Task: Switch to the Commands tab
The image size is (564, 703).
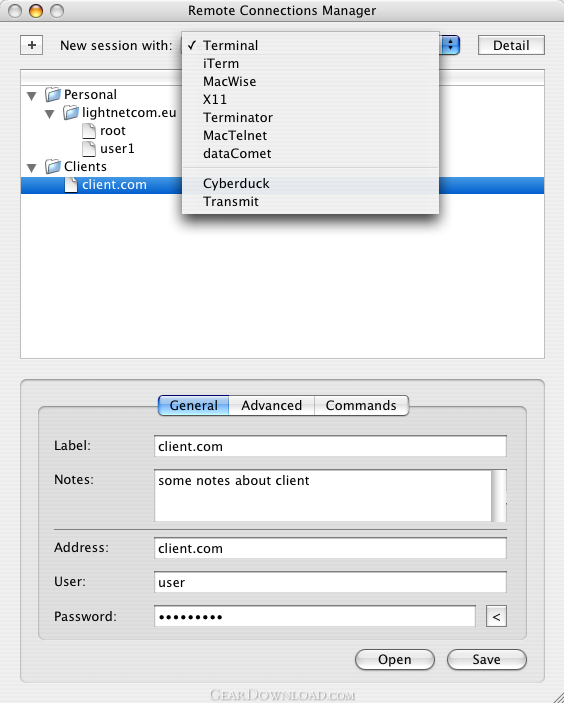Action: 361,405
